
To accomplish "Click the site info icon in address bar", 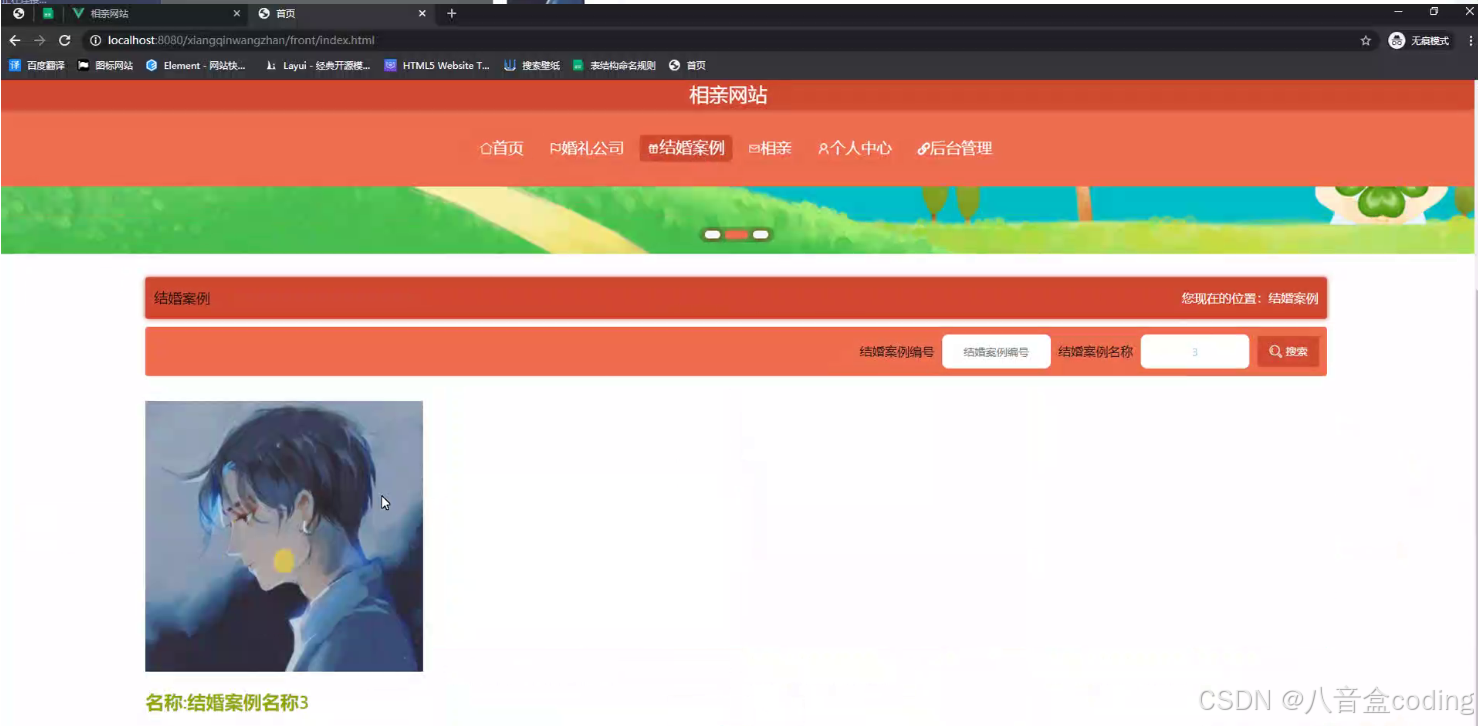I will (x=96, y=41).
